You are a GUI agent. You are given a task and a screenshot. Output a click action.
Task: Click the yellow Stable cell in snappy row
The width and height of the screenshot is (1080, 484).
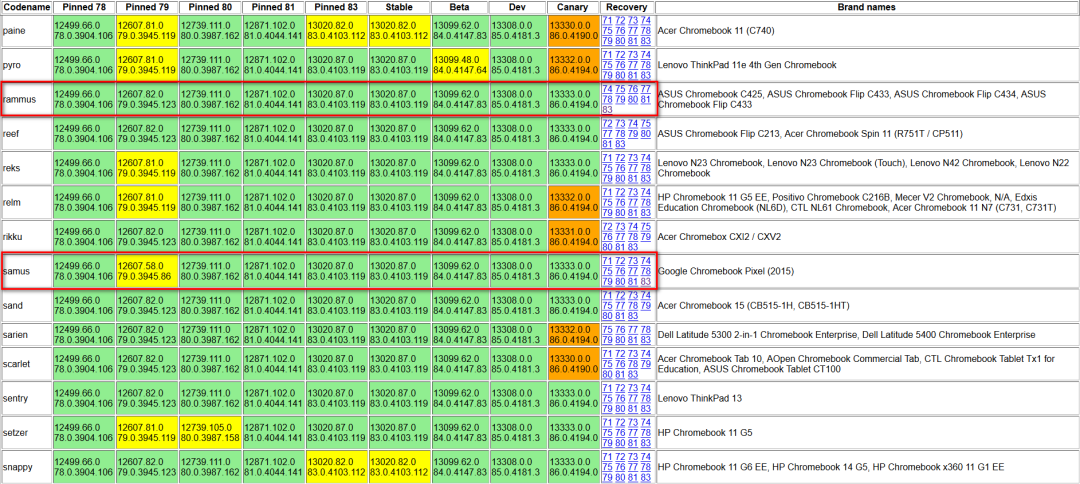pyautogui.click(x=399, y=467)
